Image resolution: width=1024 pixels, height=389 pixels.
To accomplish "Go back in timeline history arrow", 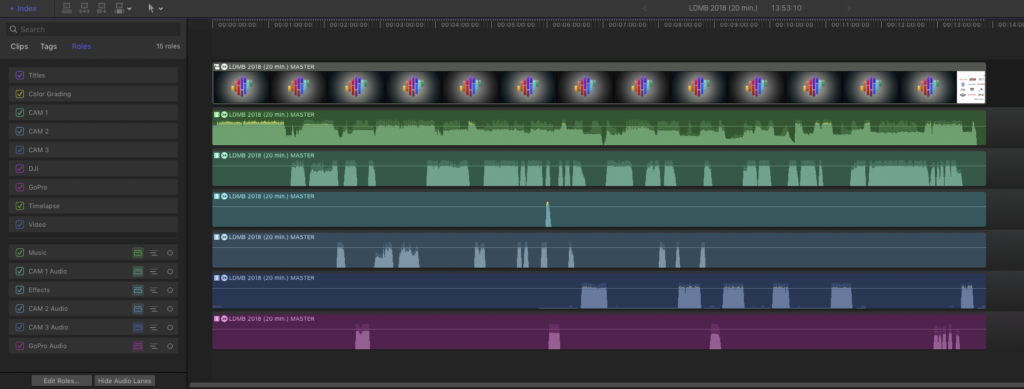I will pyautogui.click(x=645, y=8).
